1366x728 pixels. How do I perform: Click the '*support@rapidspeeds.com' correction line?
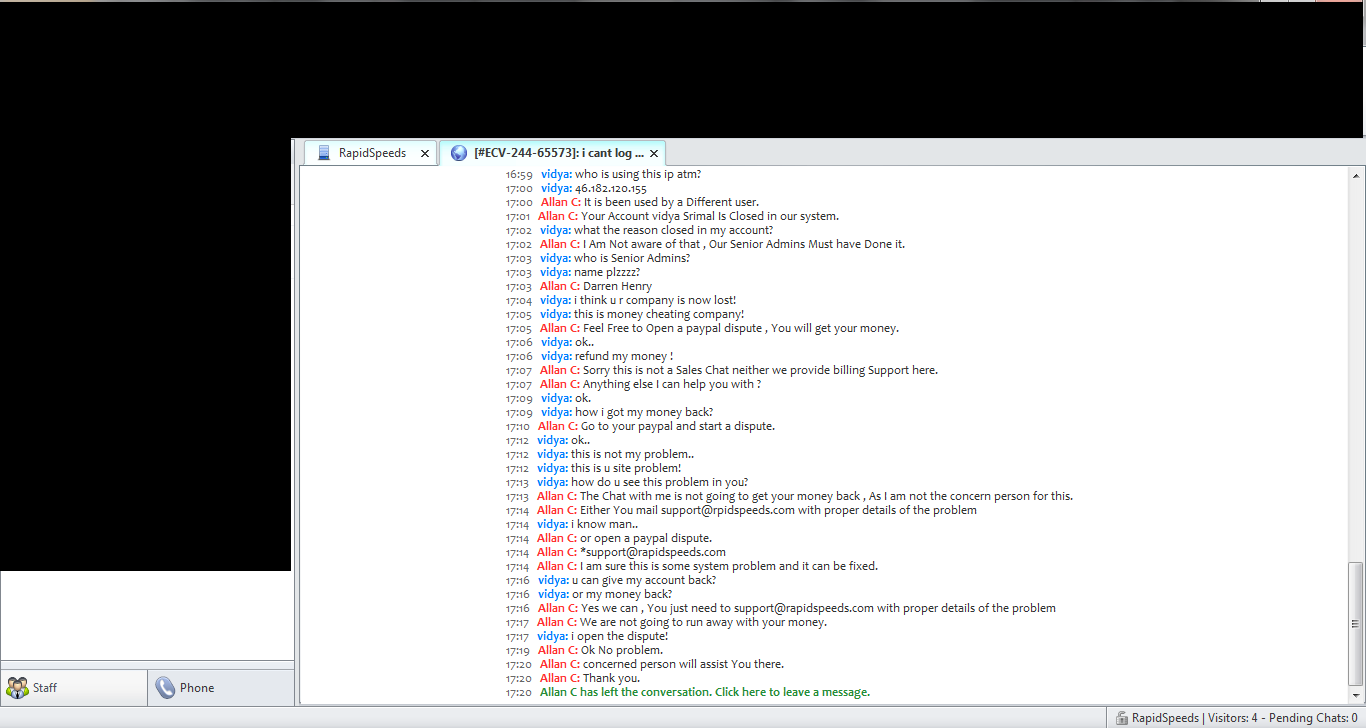click(653, 552)
